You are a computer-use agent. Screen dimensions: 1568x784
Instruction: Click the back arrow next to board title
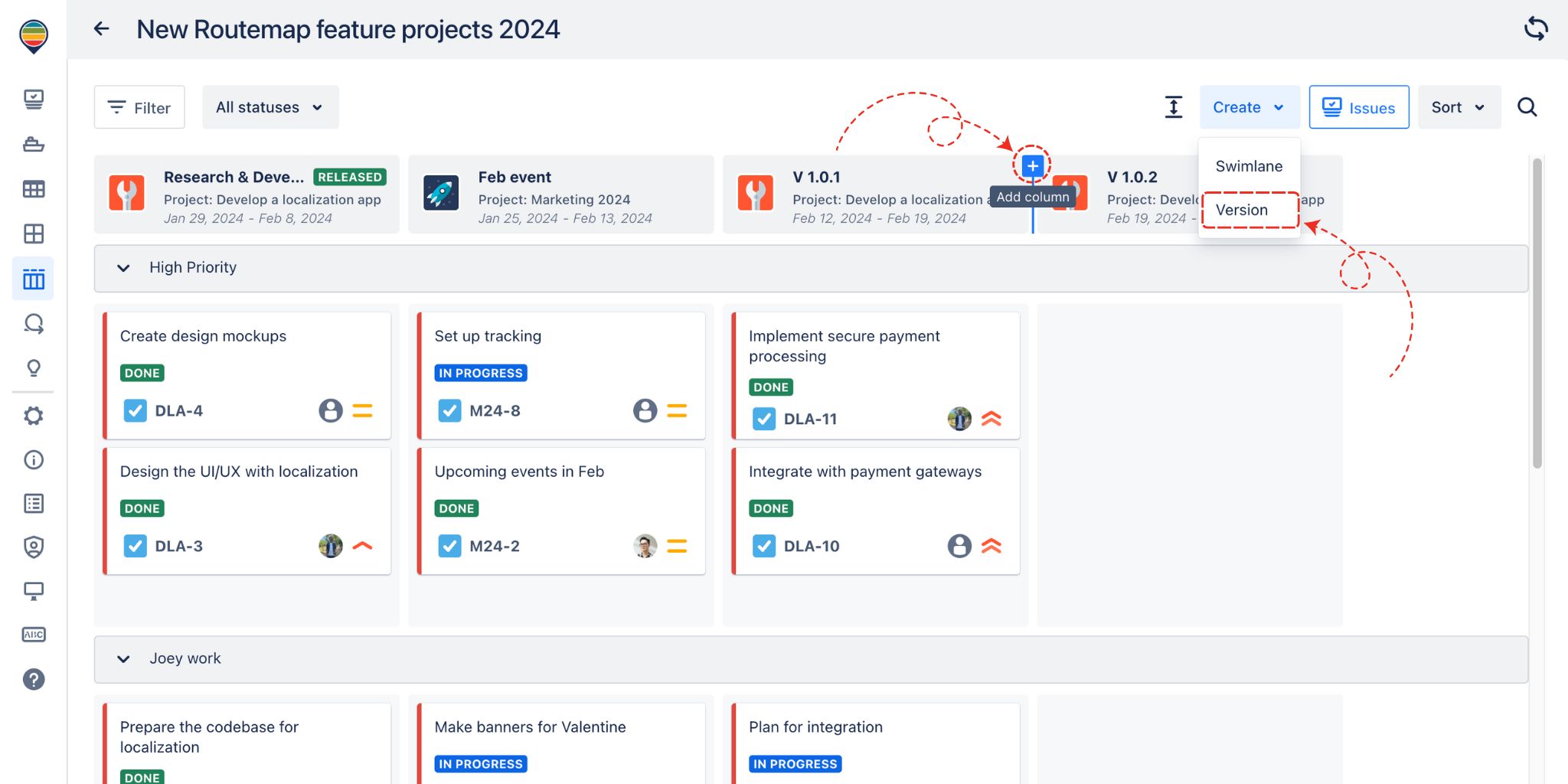click(101, 29)
